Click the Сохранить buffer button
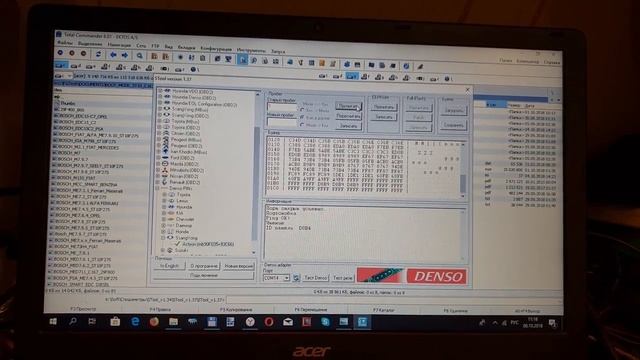Screen dimensions: 640x360 pos(453,125)
